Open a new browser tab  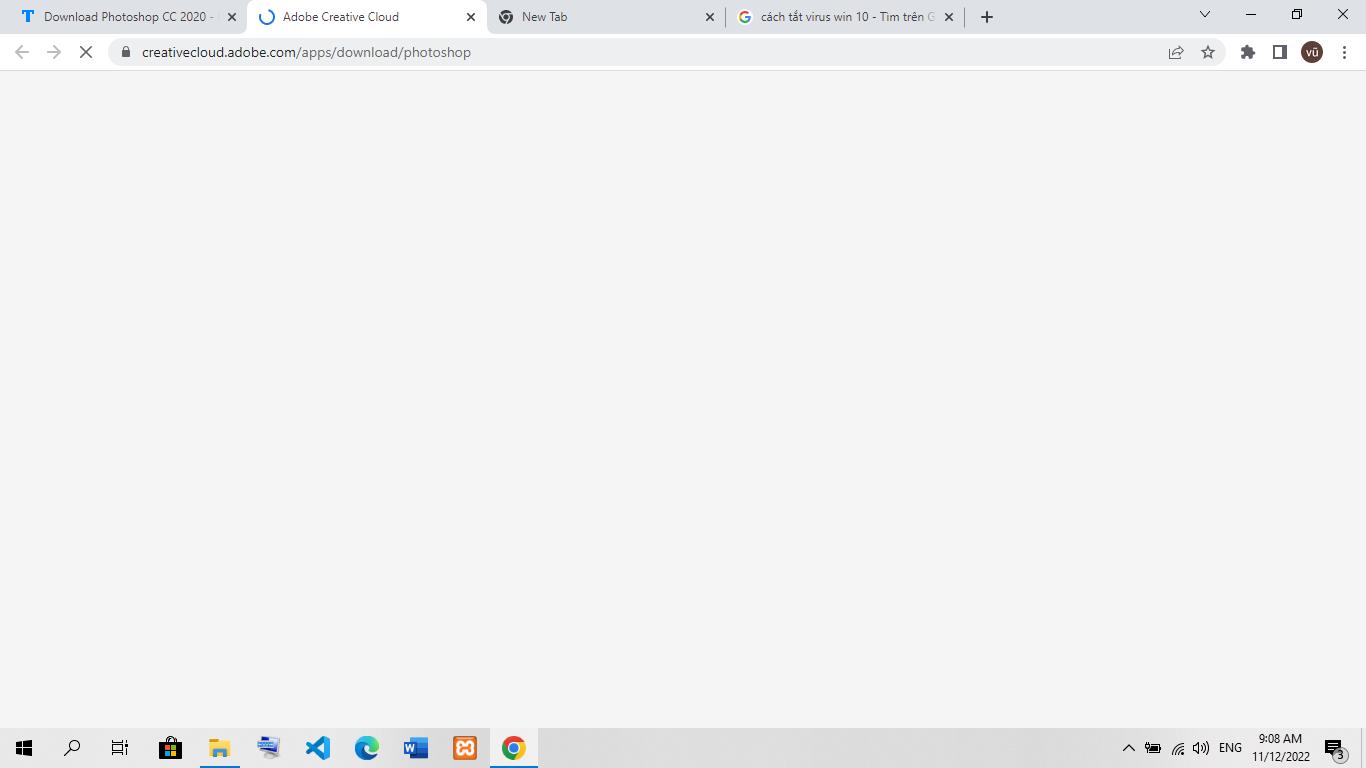(987, 17)
